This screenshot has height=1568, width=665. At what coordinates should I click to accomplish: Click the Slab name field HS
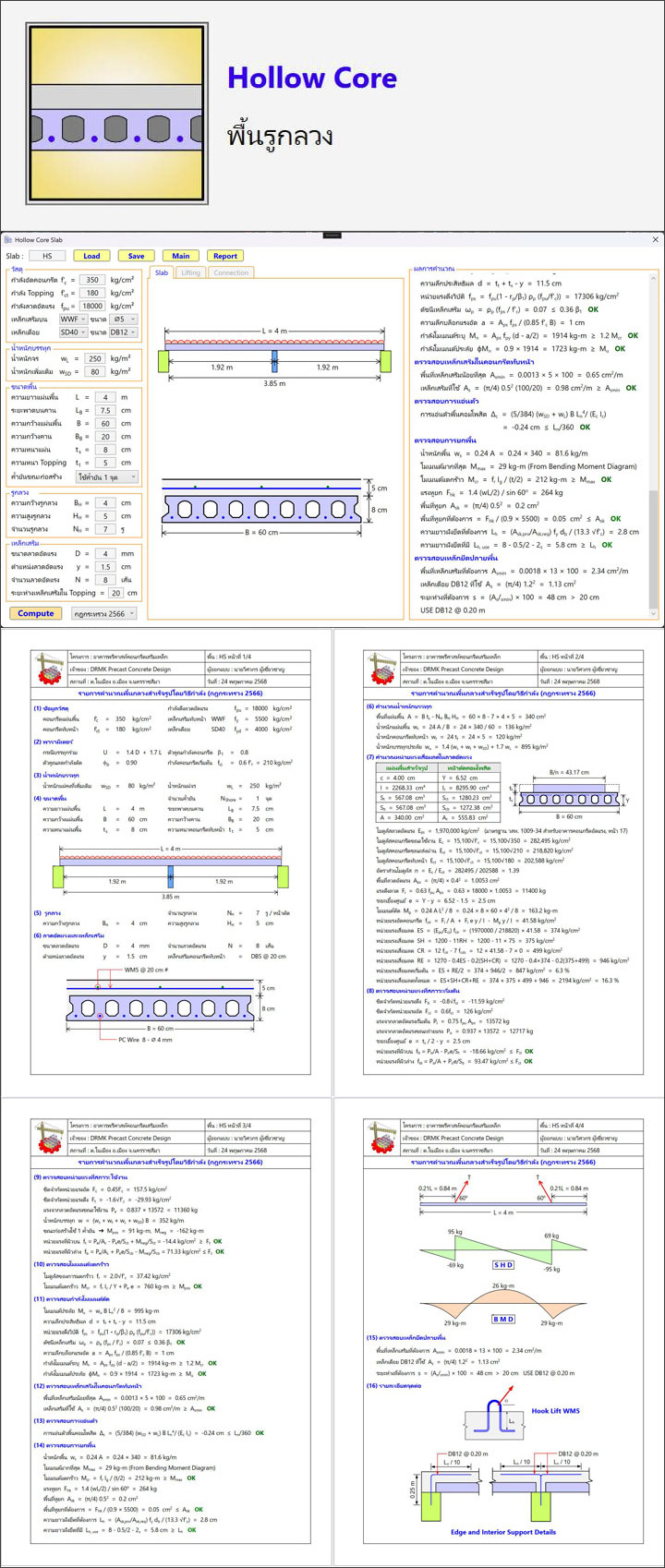[47, 256]
